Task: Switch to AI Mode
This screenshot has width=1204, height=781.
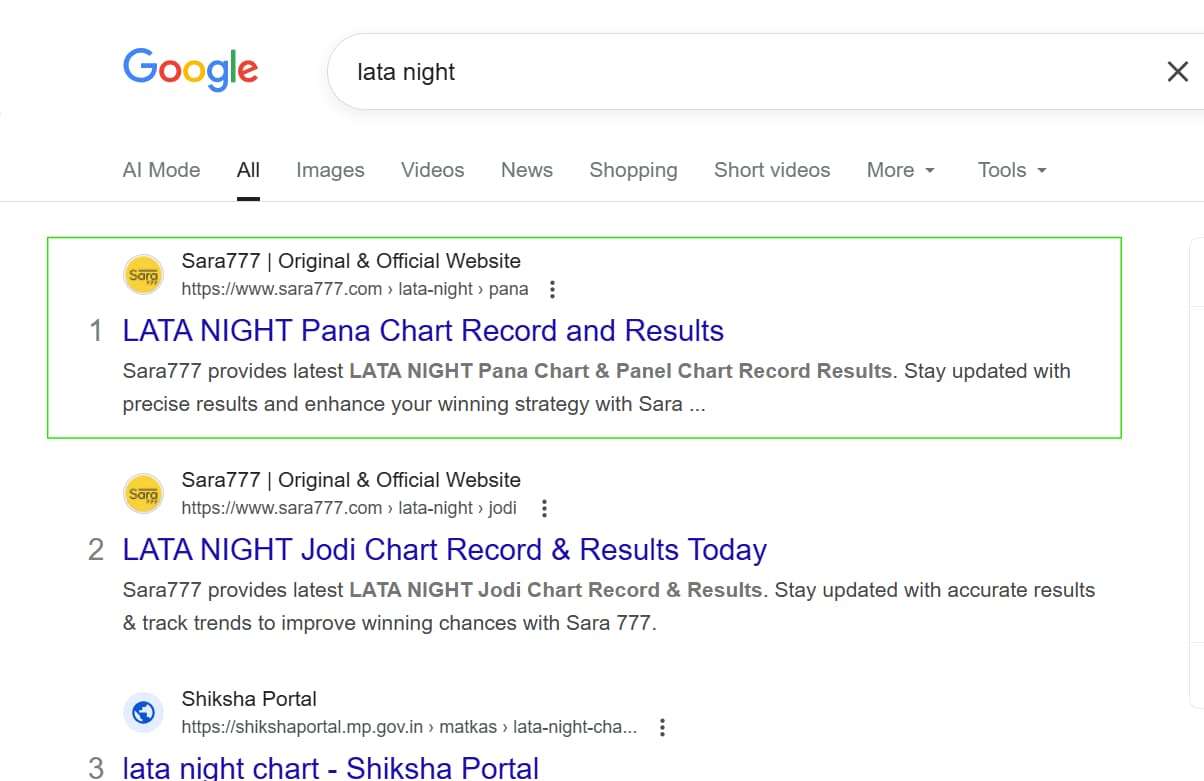Action: (x=161, y=170)
